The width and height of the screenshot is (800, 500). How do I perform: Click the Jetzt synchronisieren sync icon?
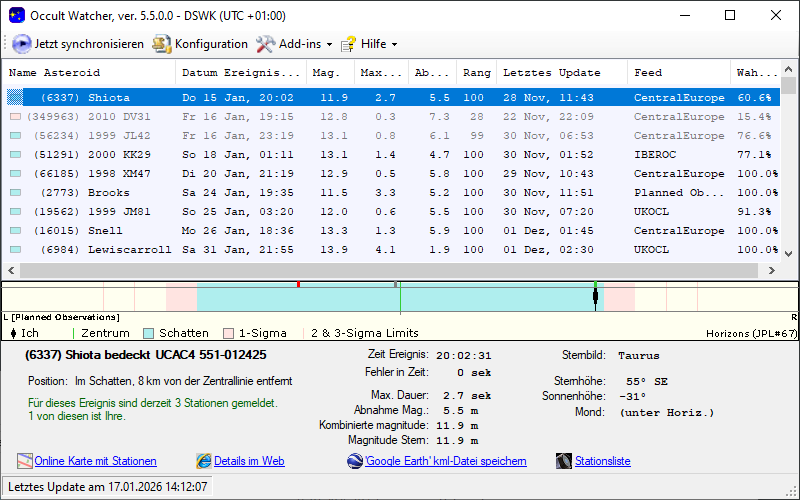[x=21, y=44]
